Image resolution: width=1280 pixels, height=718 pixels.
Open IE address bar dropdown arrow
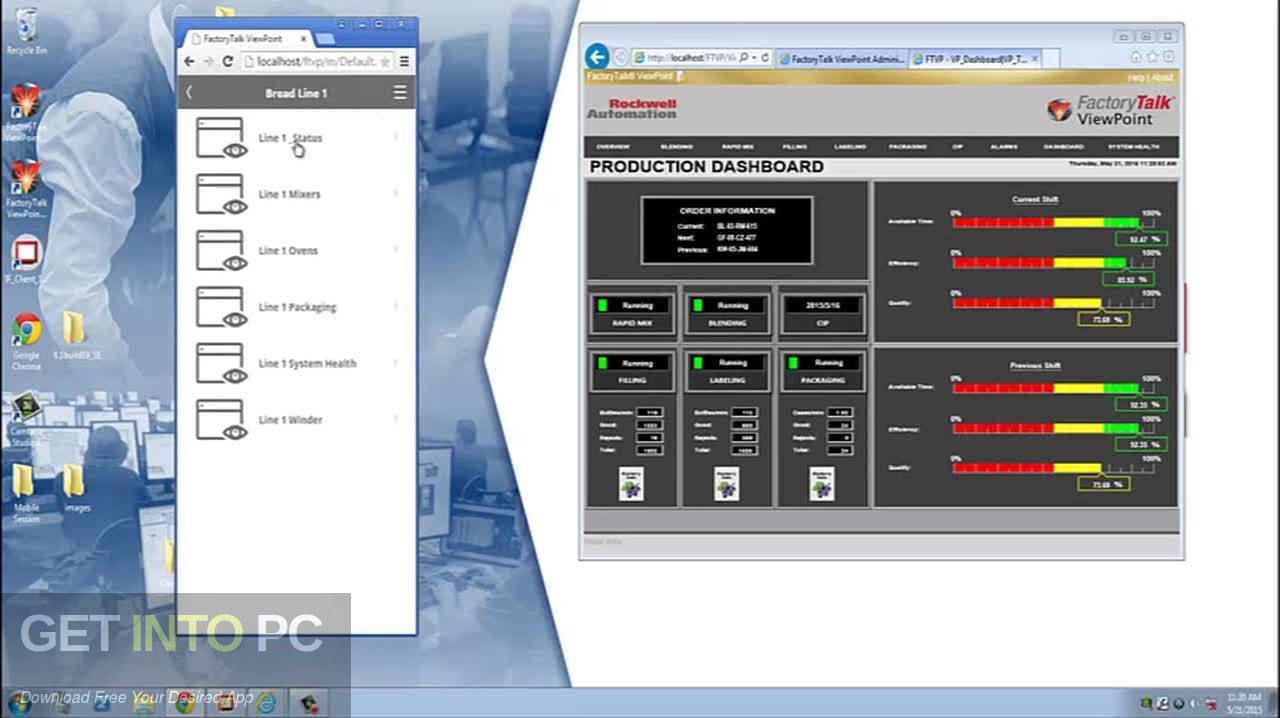[x=755, y=58]
